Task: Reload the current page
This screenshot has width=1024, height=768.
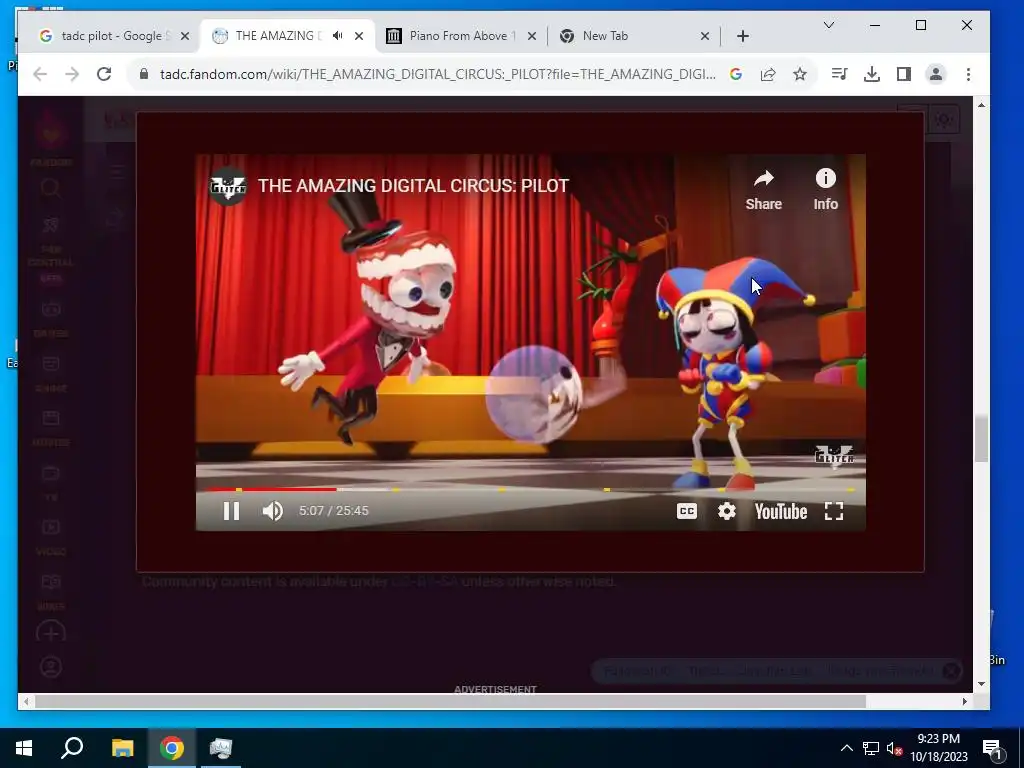Action: tap(104, 74)
